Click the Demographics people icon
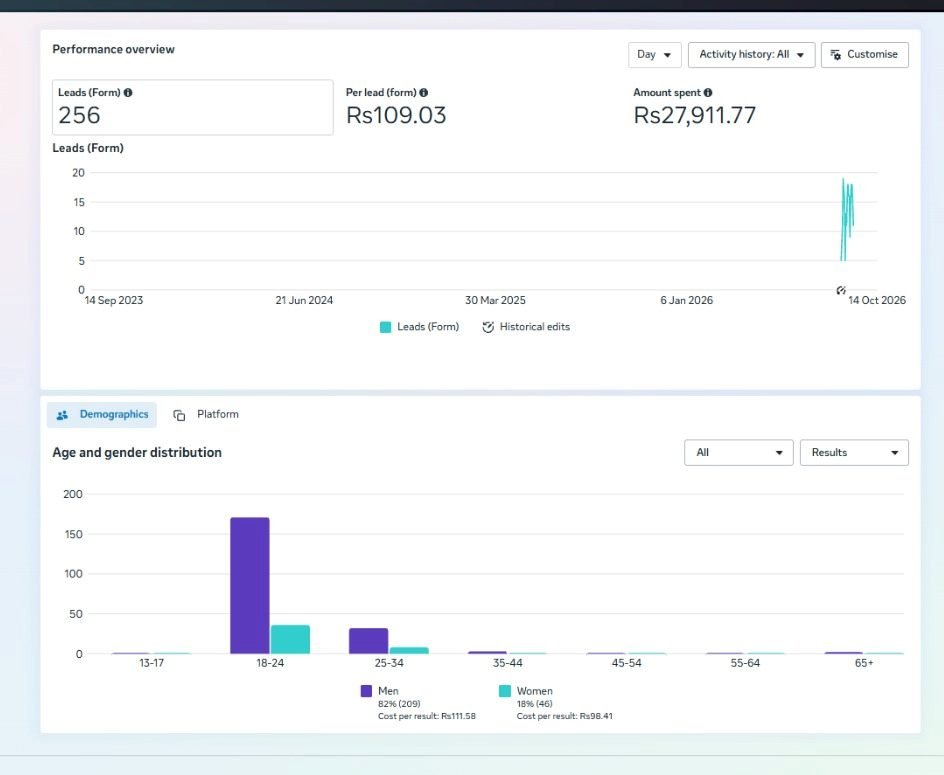The image size is (944, 775). click(62, 415)
